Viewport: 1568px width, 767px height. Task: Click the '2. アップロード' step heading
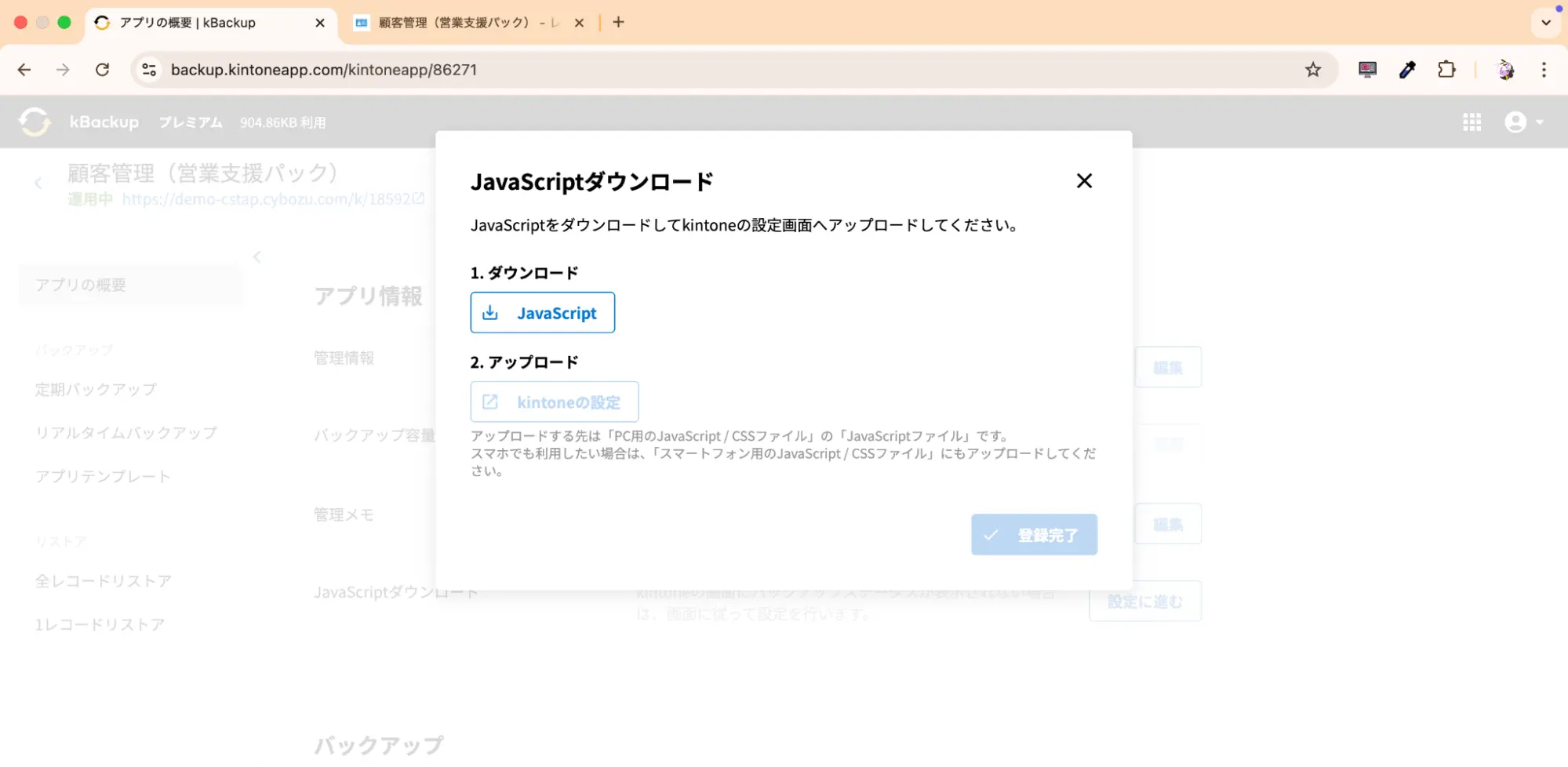524,362
